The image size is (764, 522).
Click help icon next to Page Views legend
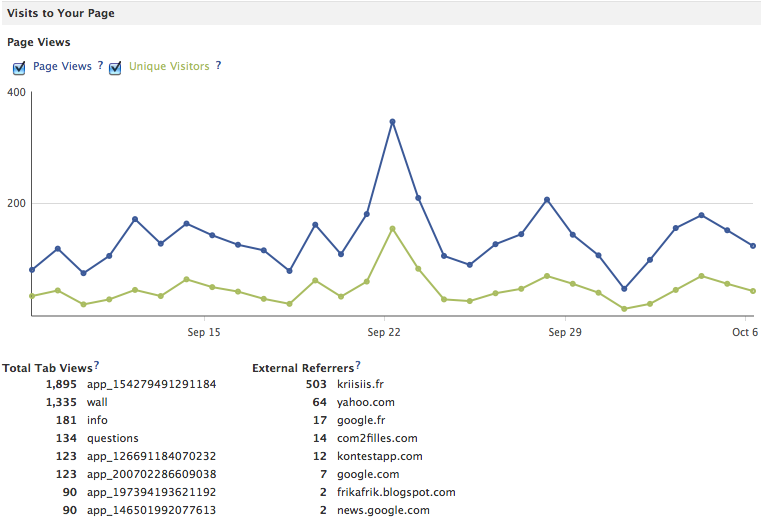click(x=100, y=66)
